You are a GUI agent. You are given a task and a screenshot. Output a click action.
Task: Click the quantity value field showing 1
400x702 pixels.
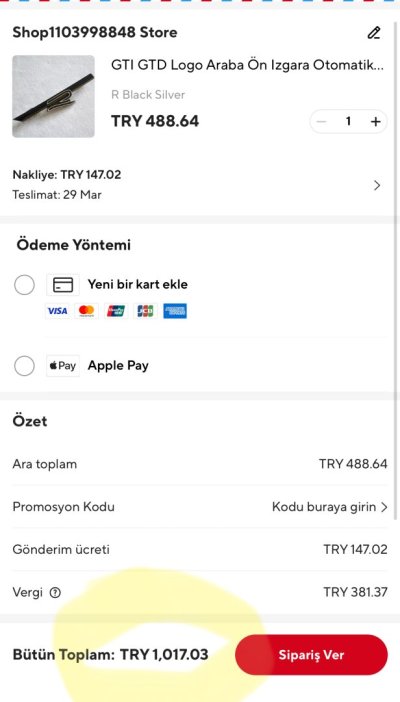pyautogui.click(x=348, y=122)
